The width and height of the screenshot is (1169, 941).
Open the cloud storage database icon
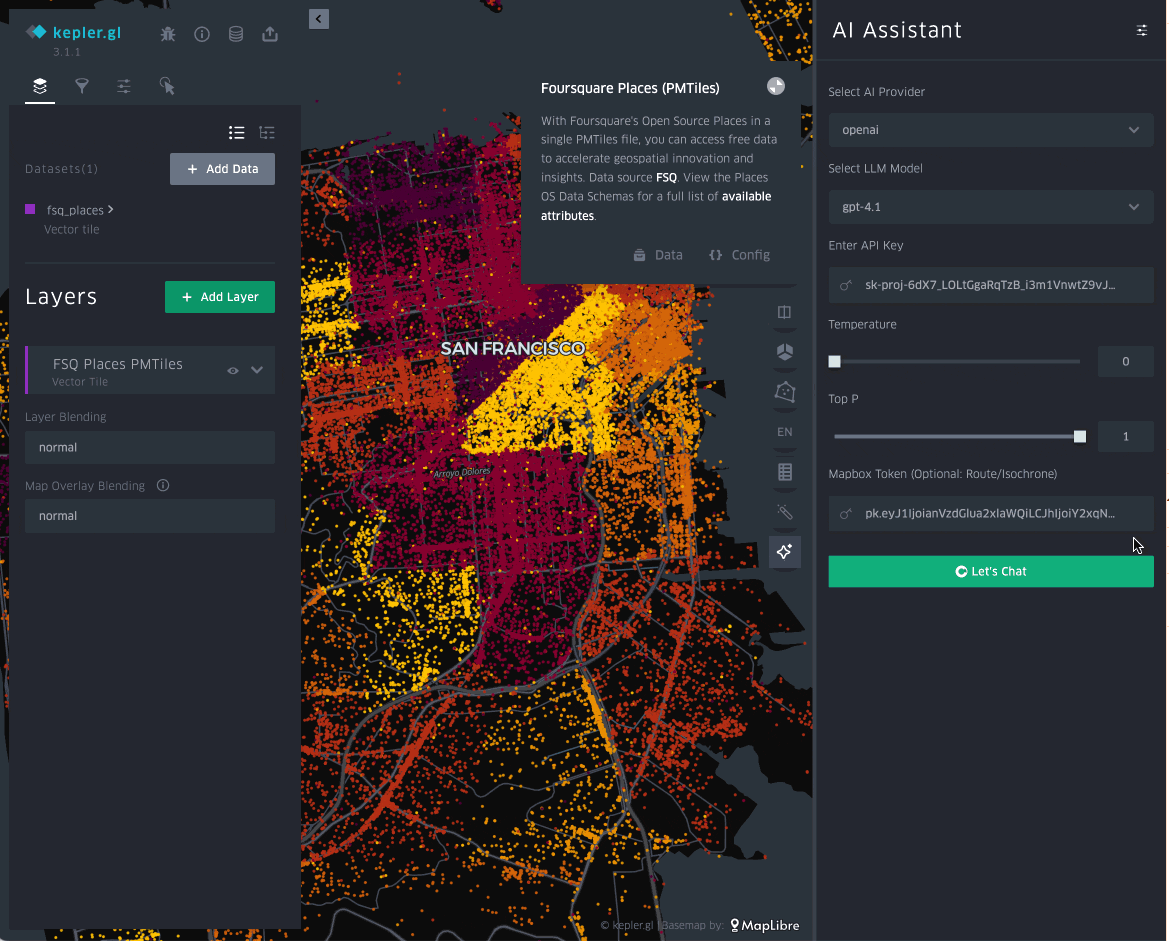(x=236, y=34)
